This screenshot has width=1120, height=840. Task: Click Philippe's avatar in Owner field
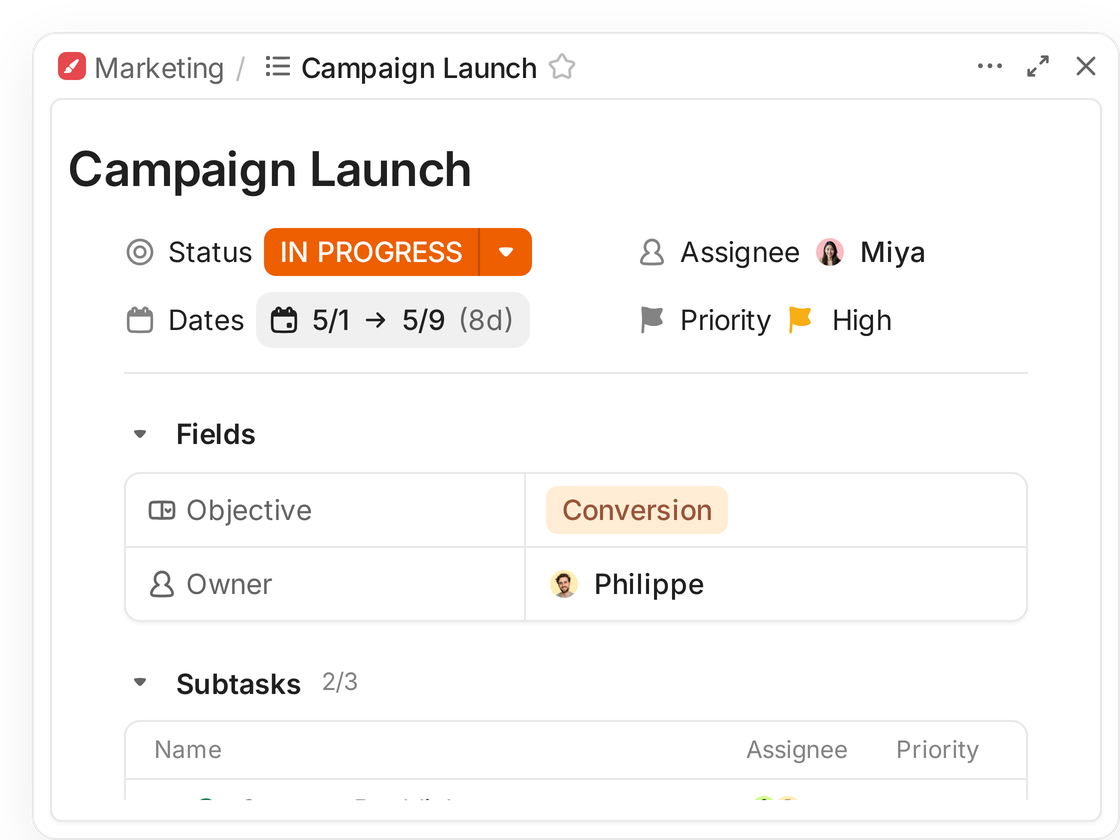click(x=564, y=584)
